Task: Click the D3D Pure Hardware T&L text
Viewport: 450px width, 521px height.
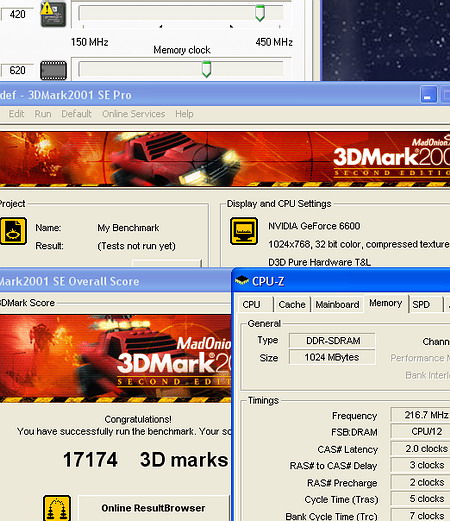Action: coord(320,262)
